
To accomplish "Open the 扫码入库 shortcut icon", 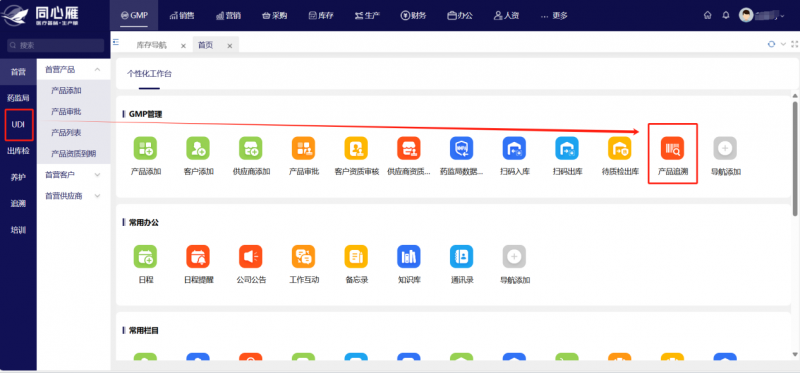I will tap(514, 148).
